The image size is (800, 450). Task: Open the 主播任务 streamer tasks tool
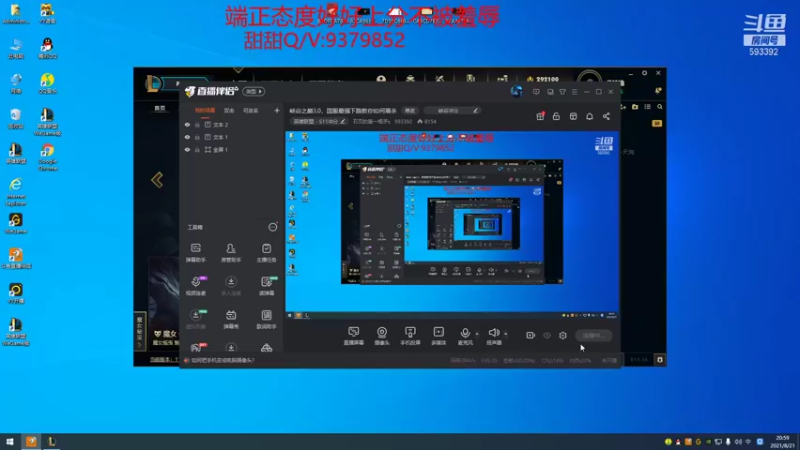[266, 253]
